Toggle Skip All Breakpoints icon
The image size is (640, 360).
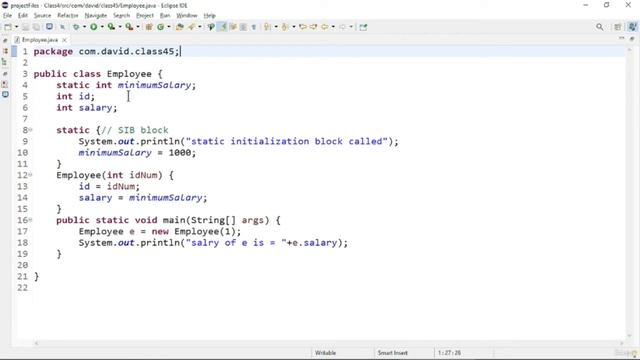pyautogui.click(x=62, y=27)
